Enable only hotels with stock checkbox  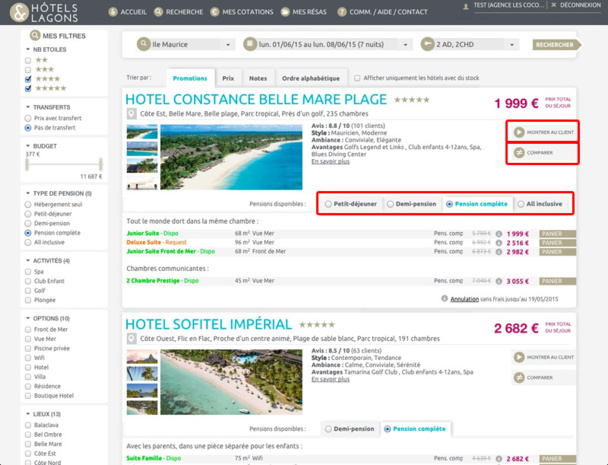tap(358, 78)
